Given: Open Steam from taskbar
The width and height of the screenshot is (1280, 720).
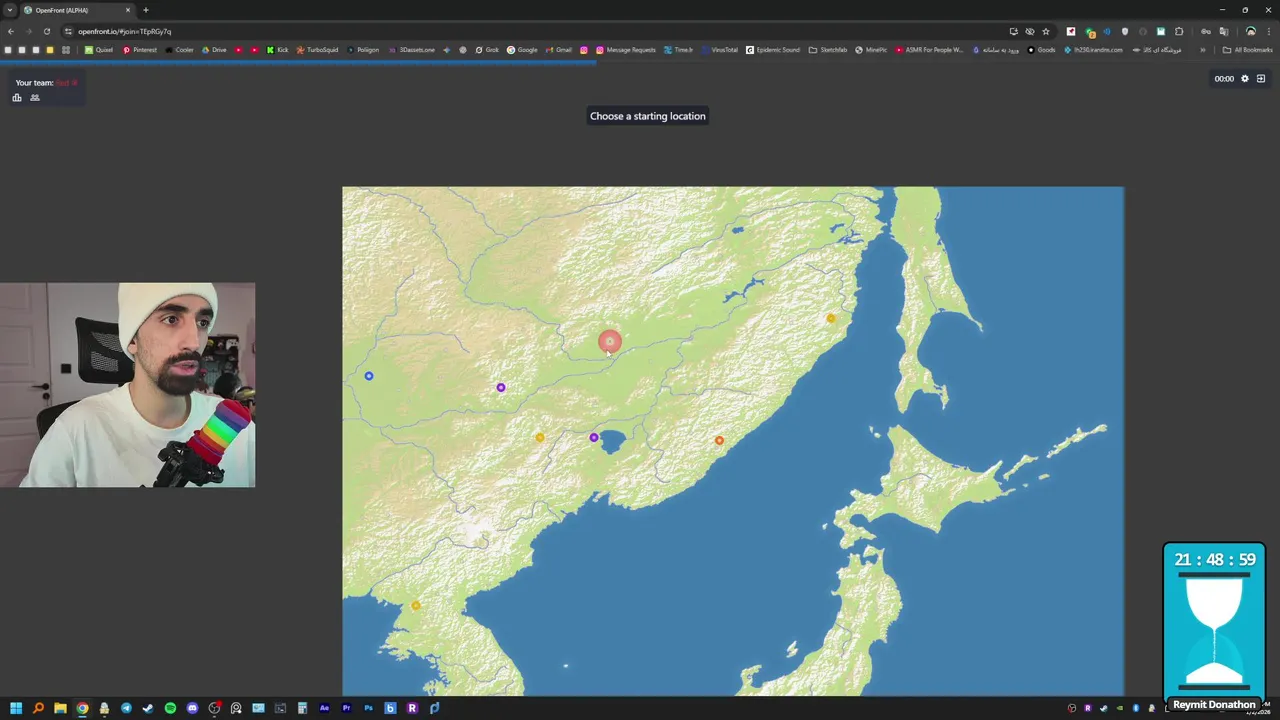Looking at the screenshot, I should tap(148, 708).
